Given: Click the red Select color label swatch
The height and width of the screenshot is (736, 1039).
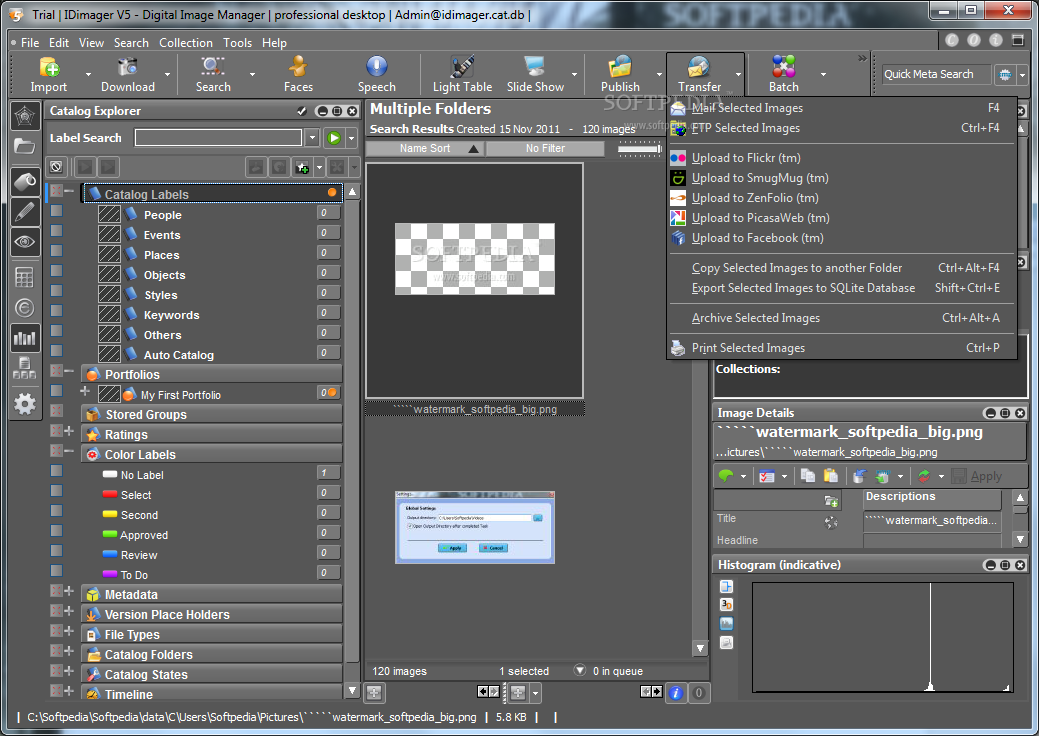Looking at the screenshot, I should pyautogui.click(x=110, y=494).
